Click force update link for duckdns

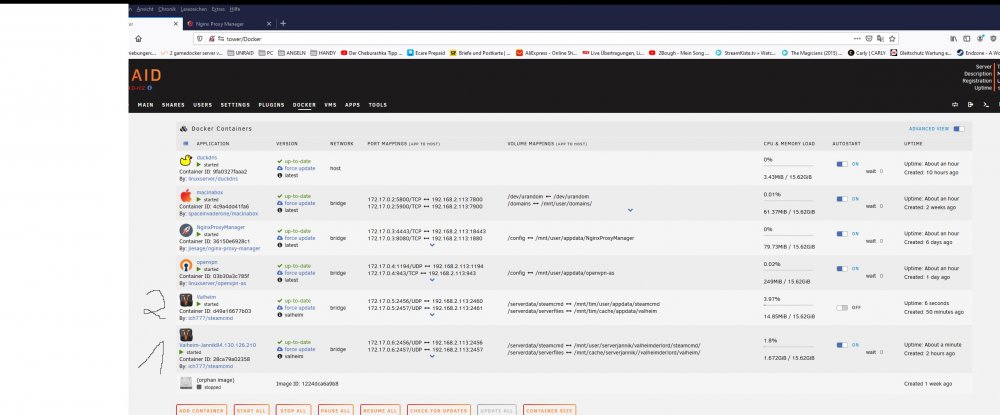coord(300,168)
